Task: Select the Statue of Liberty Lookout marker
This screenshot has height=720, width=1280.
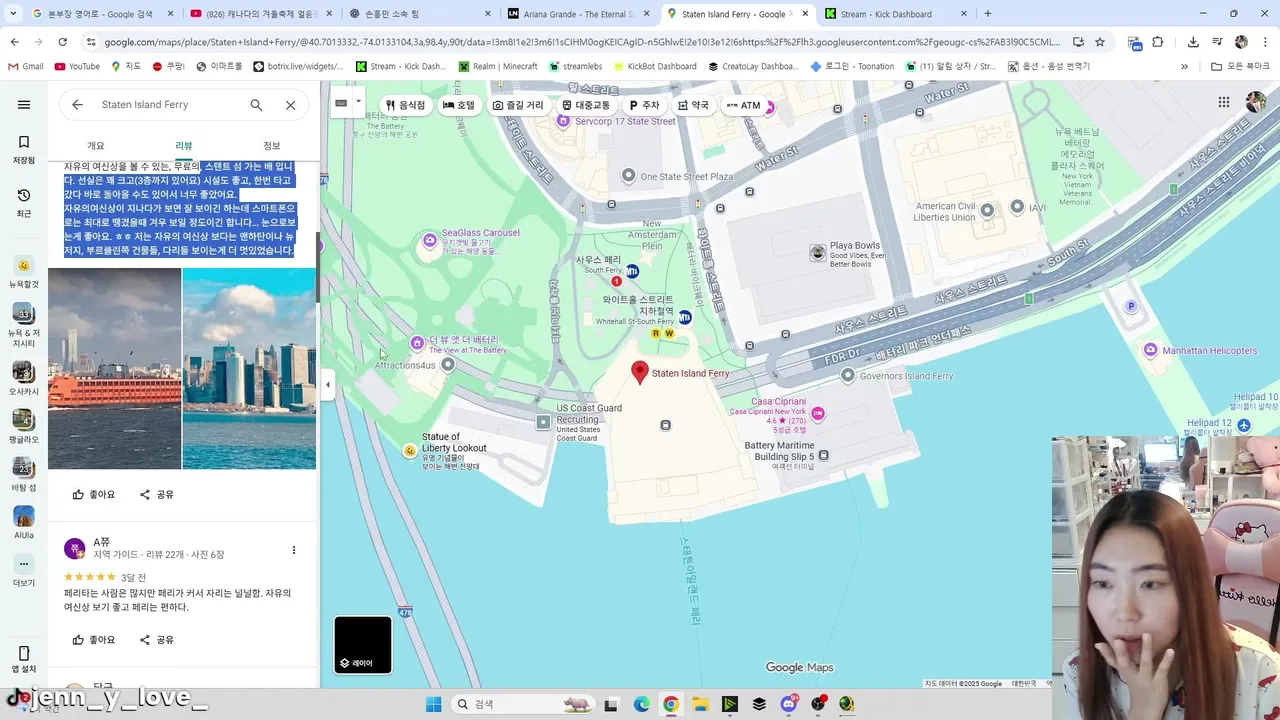Action: click(409, 451)
